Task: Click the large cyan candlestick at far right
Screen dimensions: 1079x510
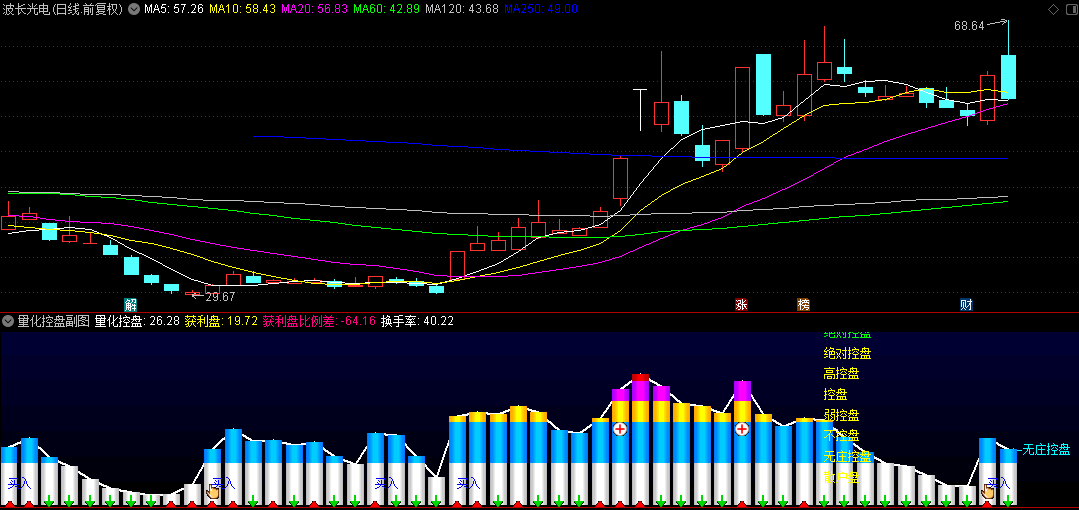Action: tap(1008, 77)
